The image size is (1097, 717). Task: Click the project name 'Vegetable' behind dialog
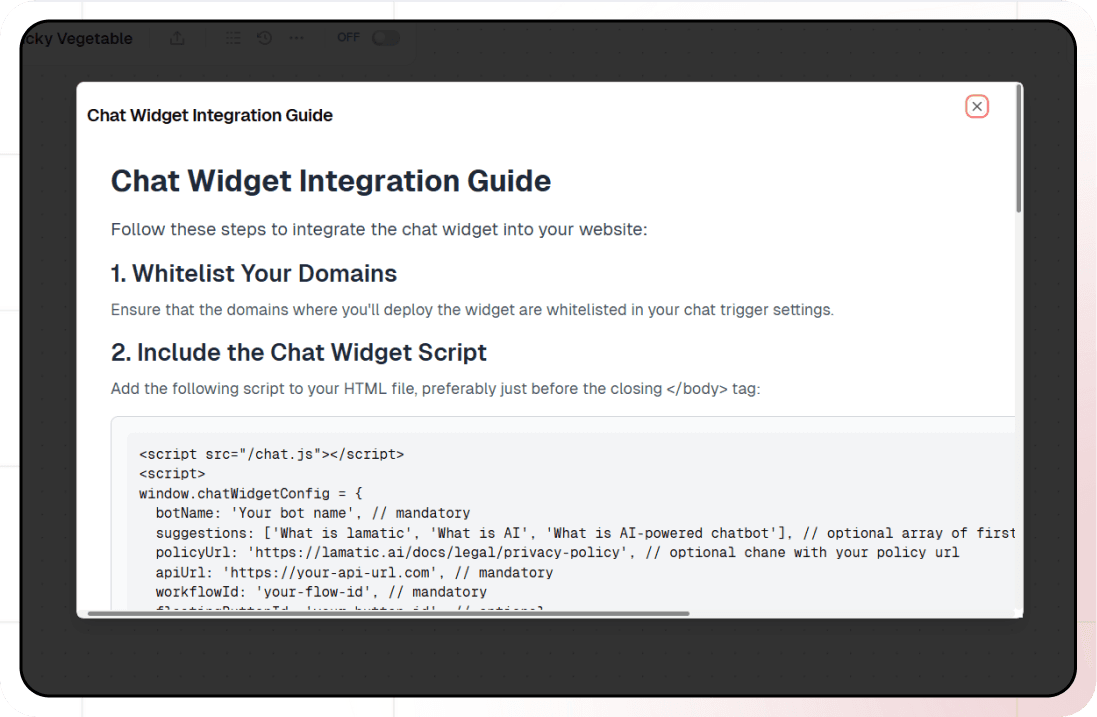click(94, 38)
